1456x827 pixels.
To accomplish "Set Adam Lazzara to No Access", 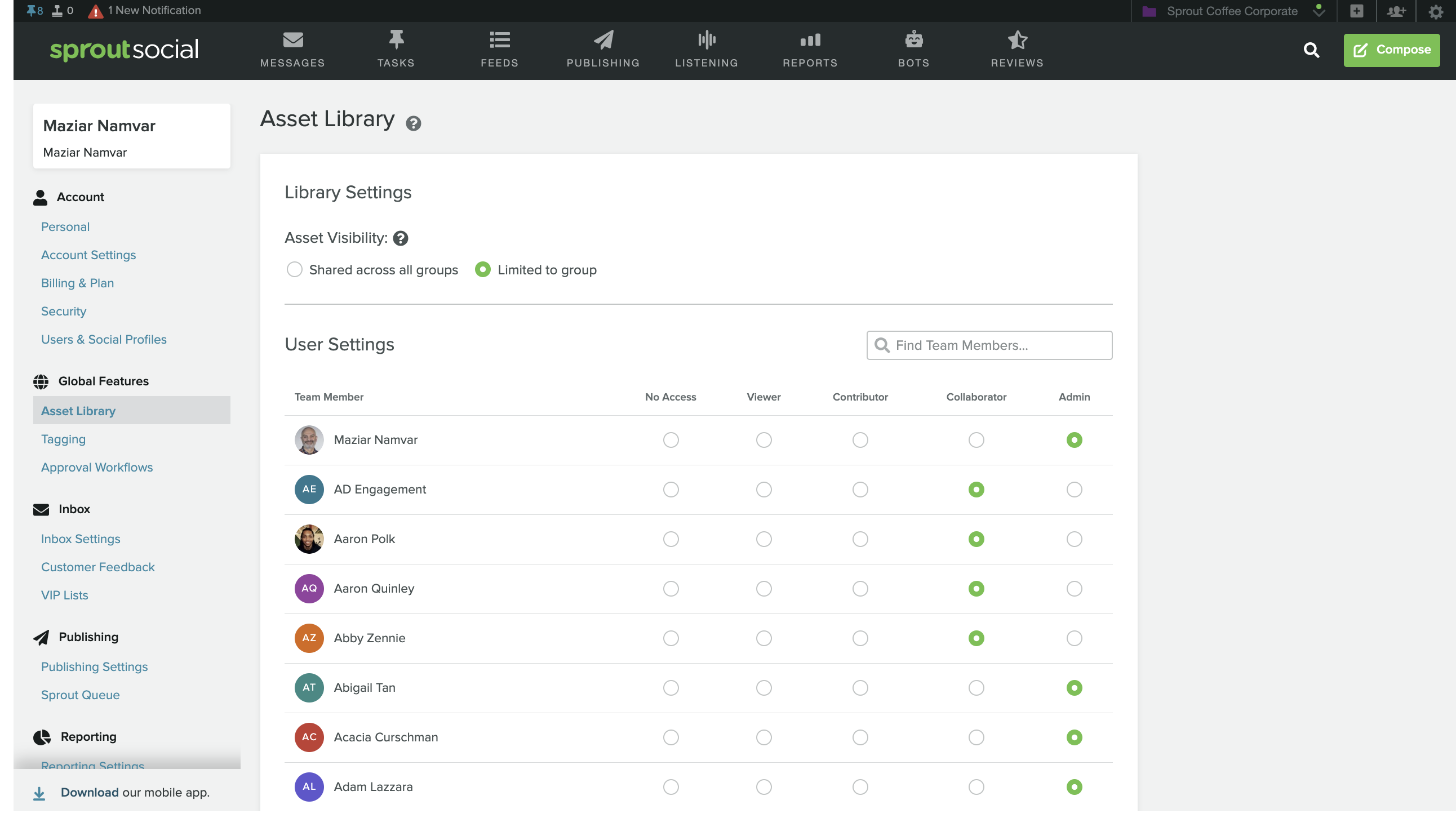I will tap(671, 786).
